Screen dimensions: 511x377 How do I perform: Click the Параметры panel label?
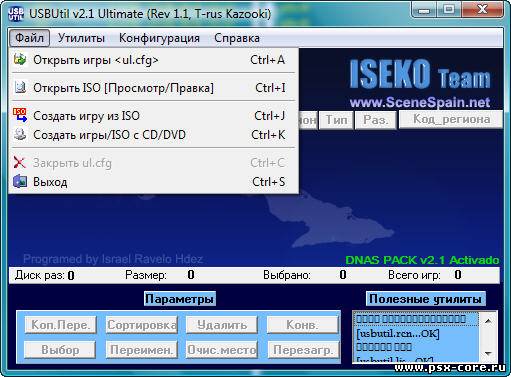[179, 299]
